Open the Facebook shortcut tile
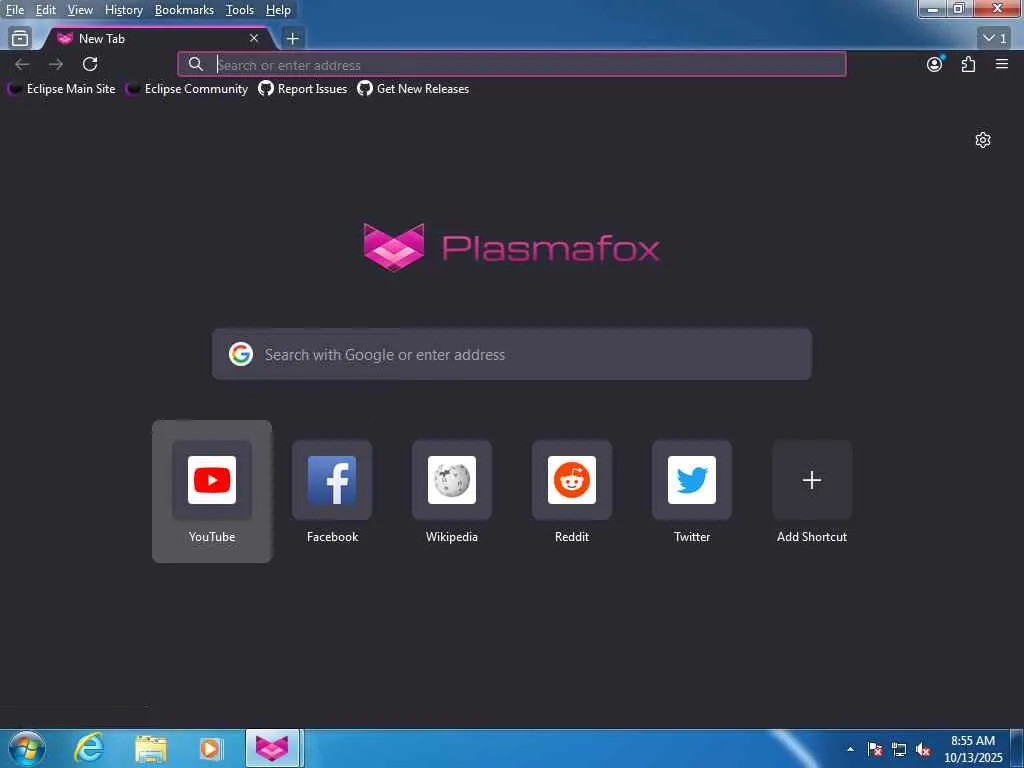Screen dimensions: 1024x768 click(x=332, y=491)
